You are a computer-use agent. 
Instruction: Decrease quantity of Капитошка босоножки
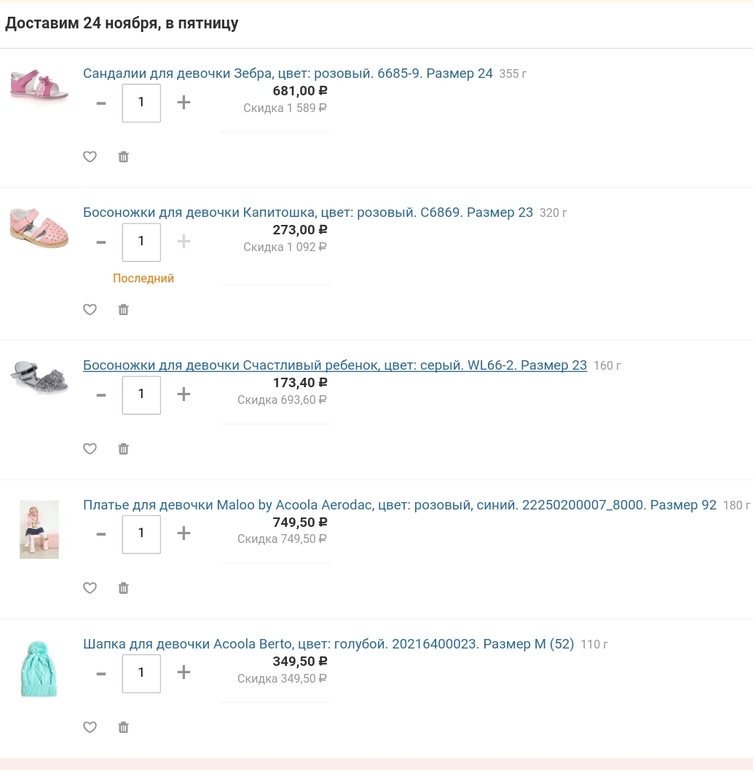click(x=101, y=242)
